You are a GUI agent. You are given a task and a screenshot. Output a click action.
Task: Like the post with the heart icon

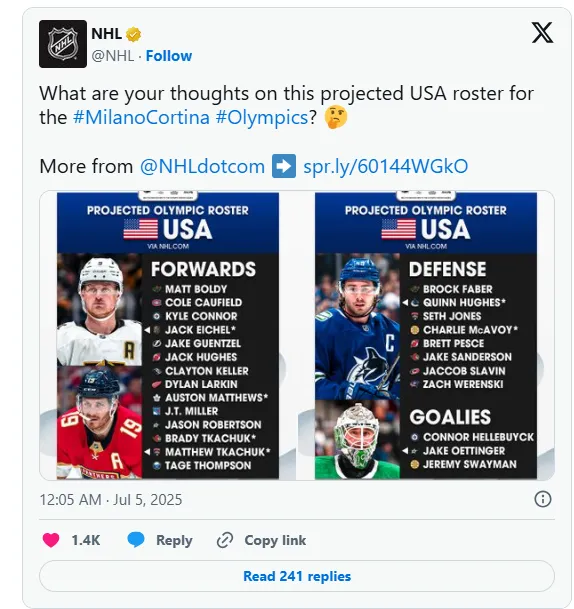(x=51, y=540)
